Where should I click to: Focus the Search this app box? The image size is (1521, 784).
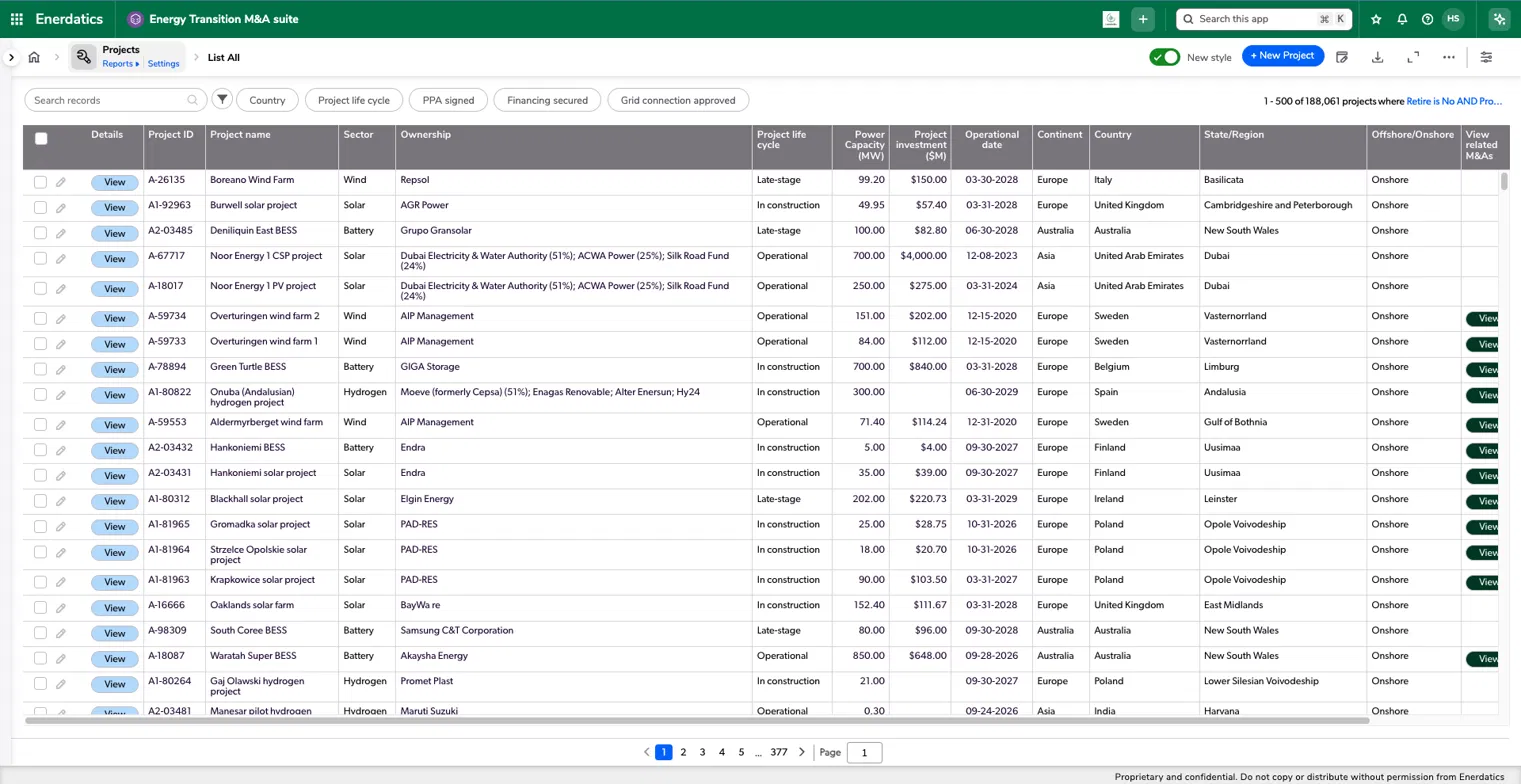(1264, 19)
